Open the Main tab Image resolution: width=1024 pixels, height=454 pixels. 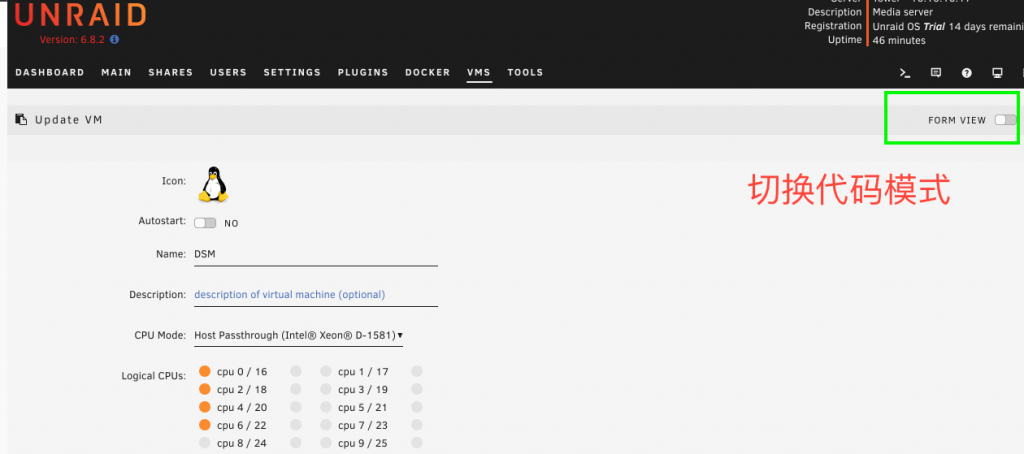pyautogui.click(x=116, y=73)
